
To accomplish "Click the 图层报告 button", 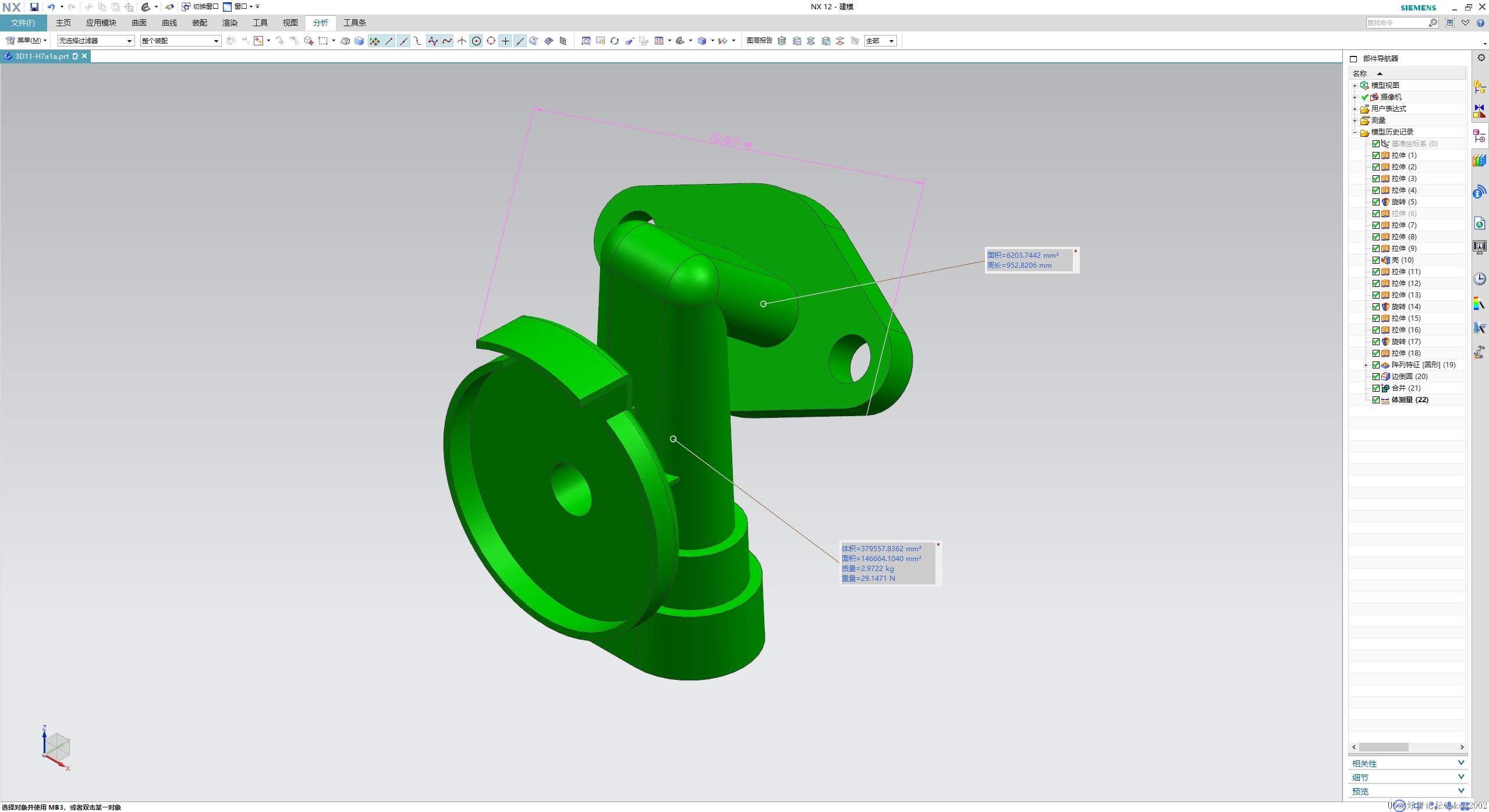I will (x=759, y=41).
